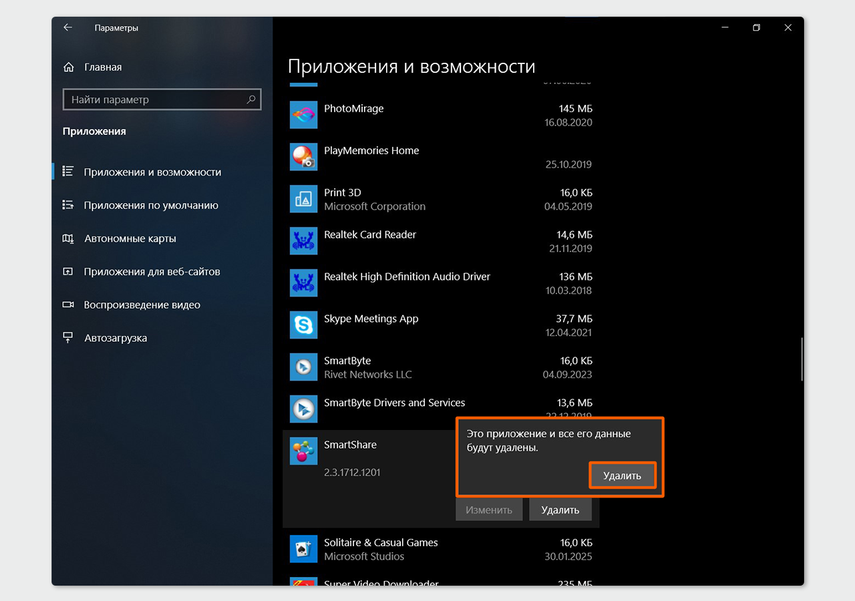This screenshot has height=601, width=855.
Task: Open Автозагрузка startup settings
Action: click(x=115, y=338)
